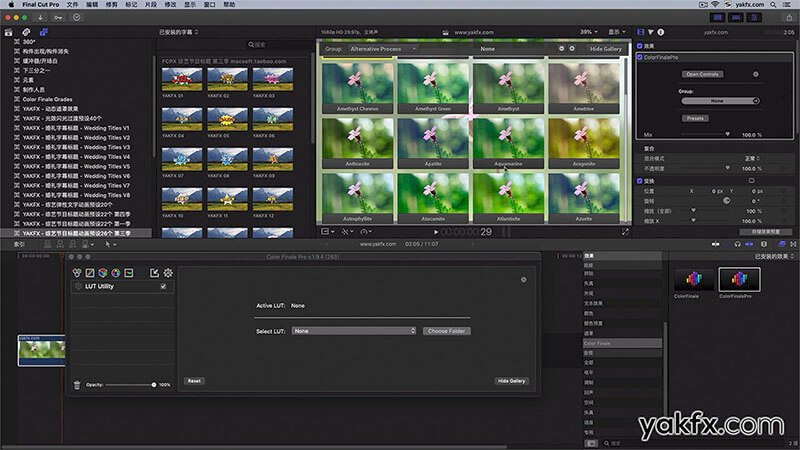The height and width of the screenshot is (450, 800).
Task: Select the Aragonite gallery preset thumbnail
Action: (x=584, y=143)
